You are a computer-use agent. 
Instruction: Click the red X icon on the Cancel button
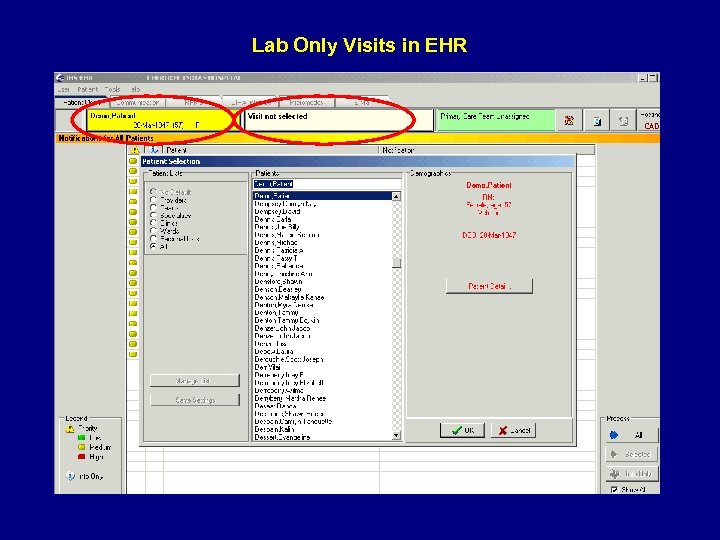coord(503,430)
